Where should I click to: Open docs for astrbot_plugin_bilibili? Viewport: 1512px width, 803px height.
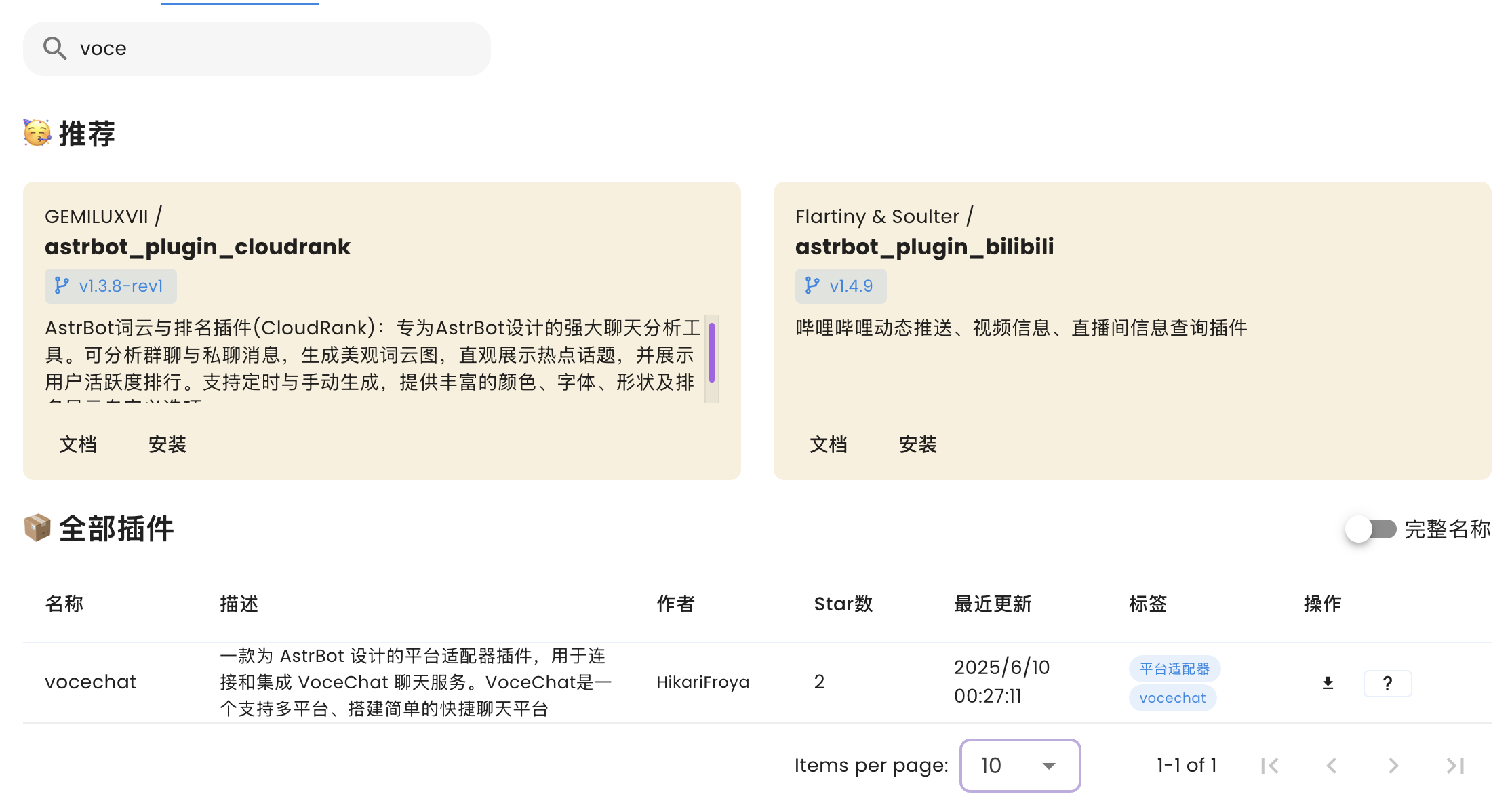click(x=828, y=445)
